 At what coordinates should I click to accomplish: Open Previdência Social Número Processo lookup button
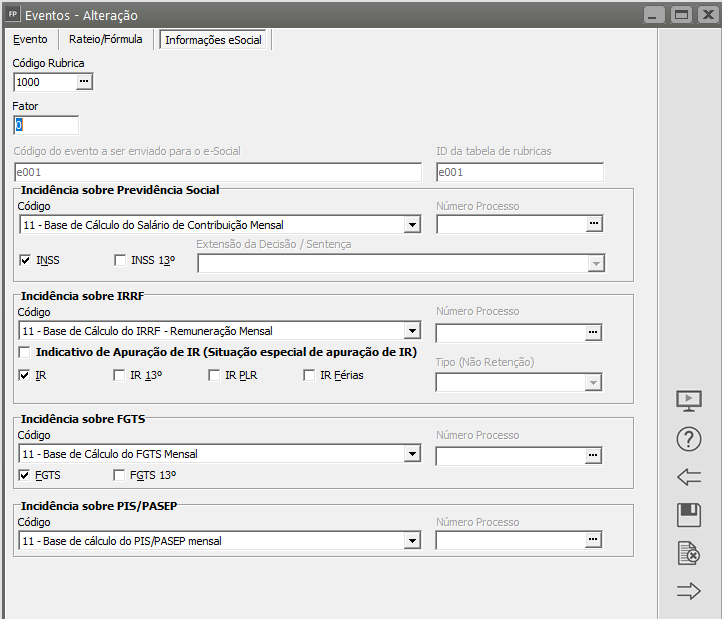(x=594, y=224)
